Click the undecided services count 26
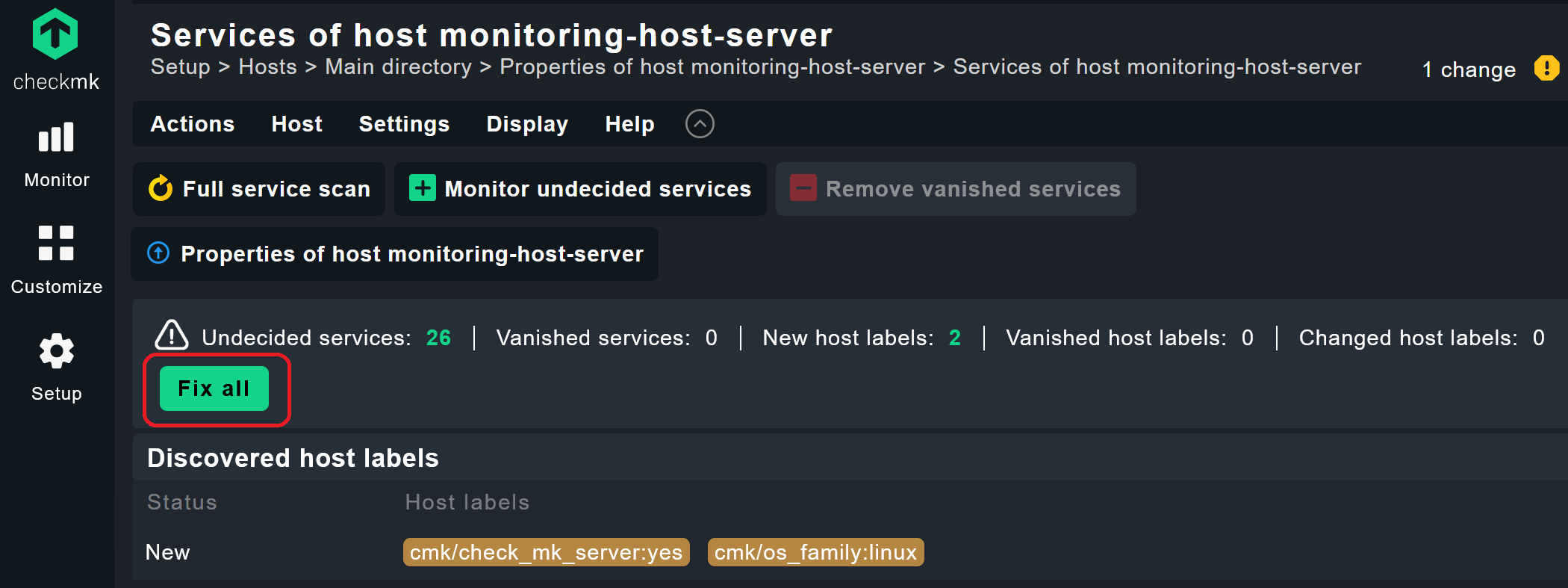The height and width of the screenshot is (588, 1568). coord(438,338)
